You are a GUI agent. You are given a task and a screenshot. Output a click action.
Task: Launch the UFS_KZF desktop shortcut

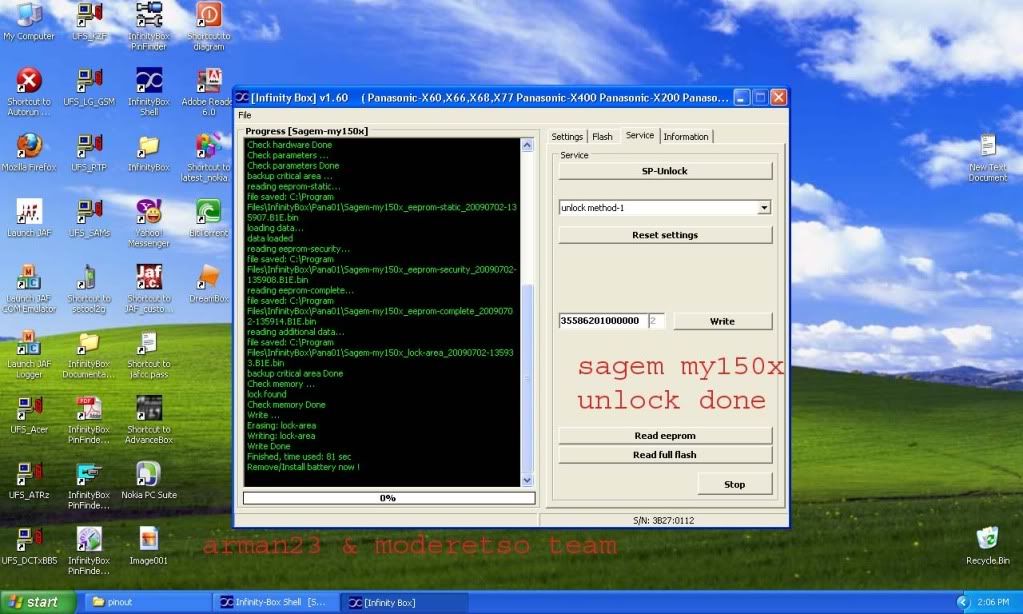[89, 22]
